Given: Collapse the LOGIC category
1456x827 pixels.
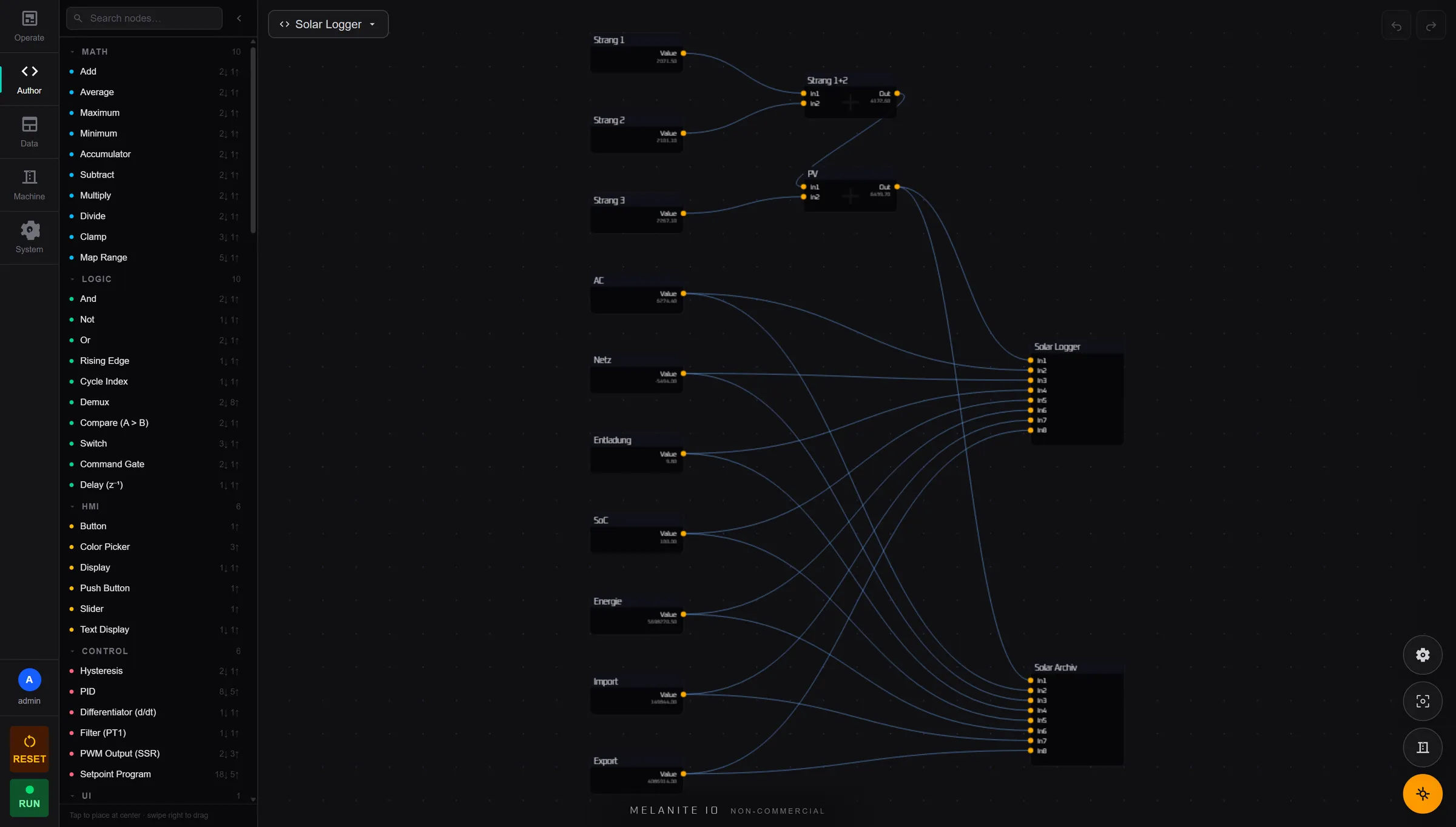Looking at the screenshot, I should 155,279.
